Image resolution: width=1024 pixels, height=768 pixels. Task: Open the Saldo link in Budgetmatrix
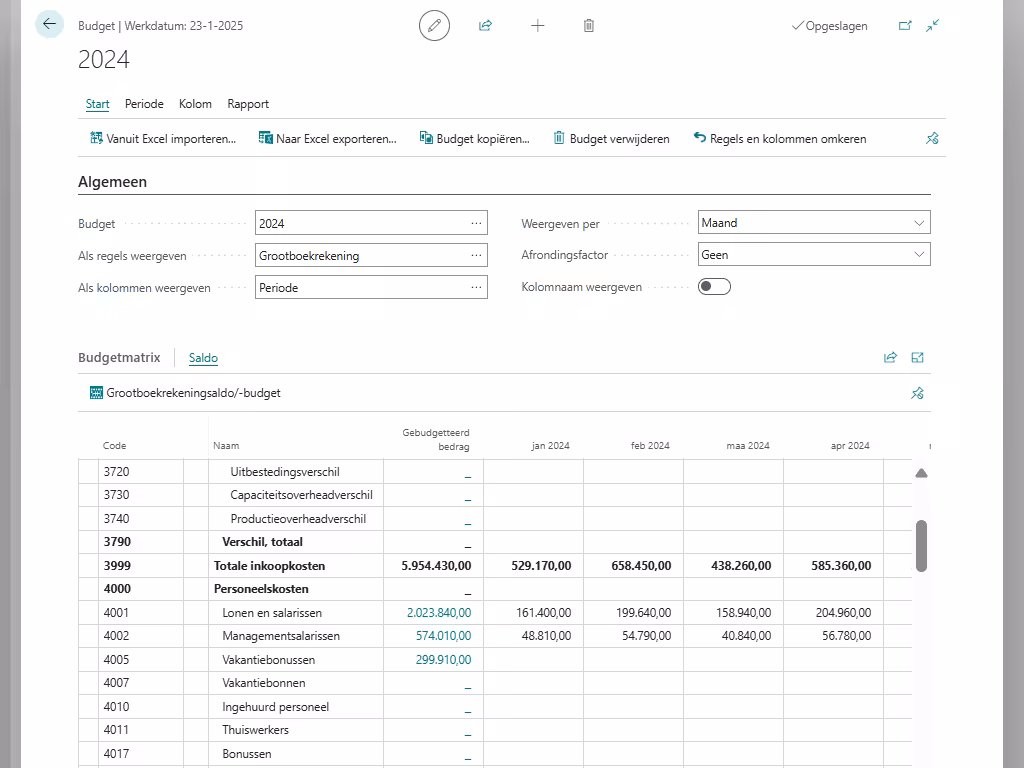click(x=203, y=358)
